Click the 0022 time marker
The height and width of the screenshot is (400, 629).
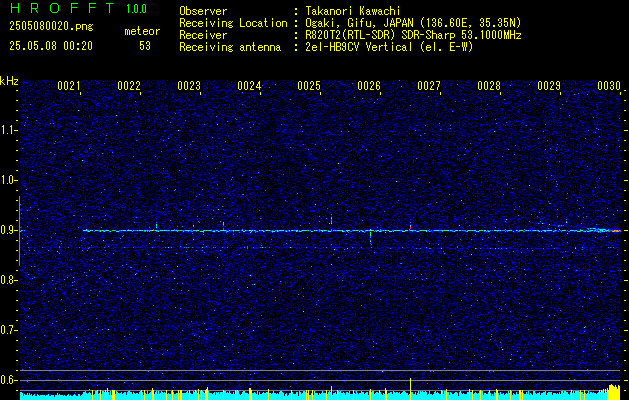pos(129,86)
